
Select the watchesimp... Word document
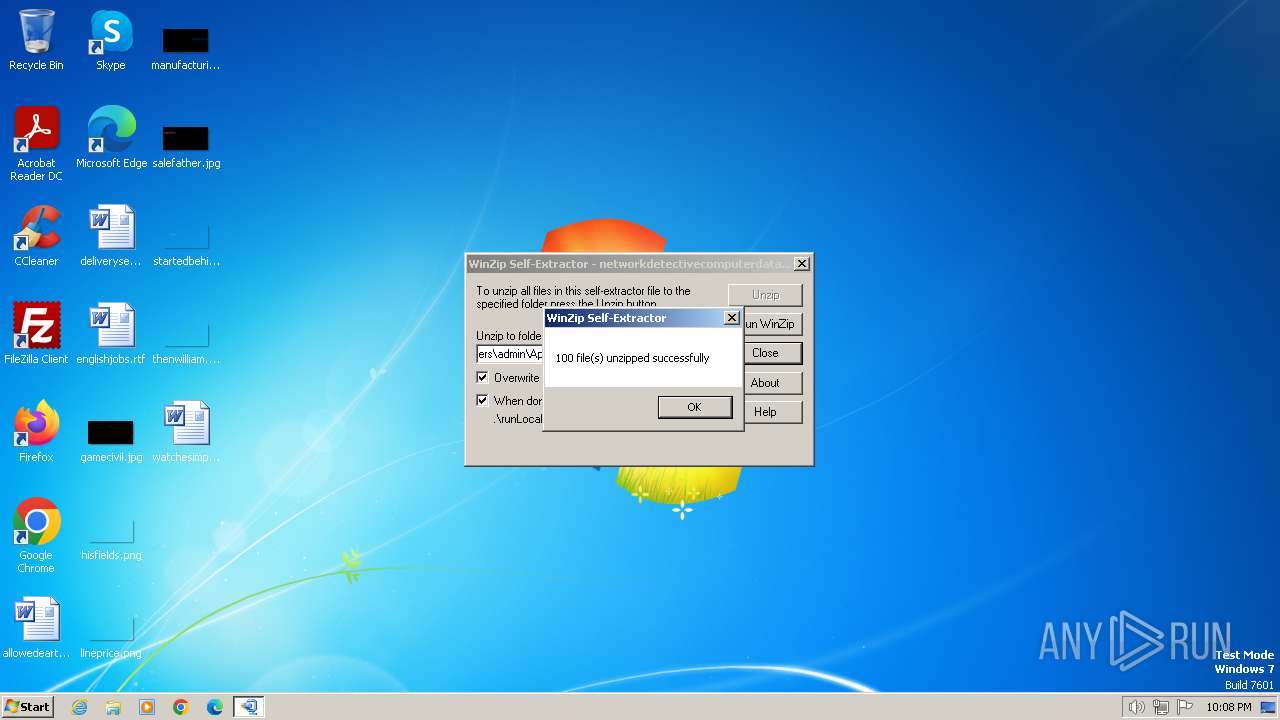click(186, 432)
